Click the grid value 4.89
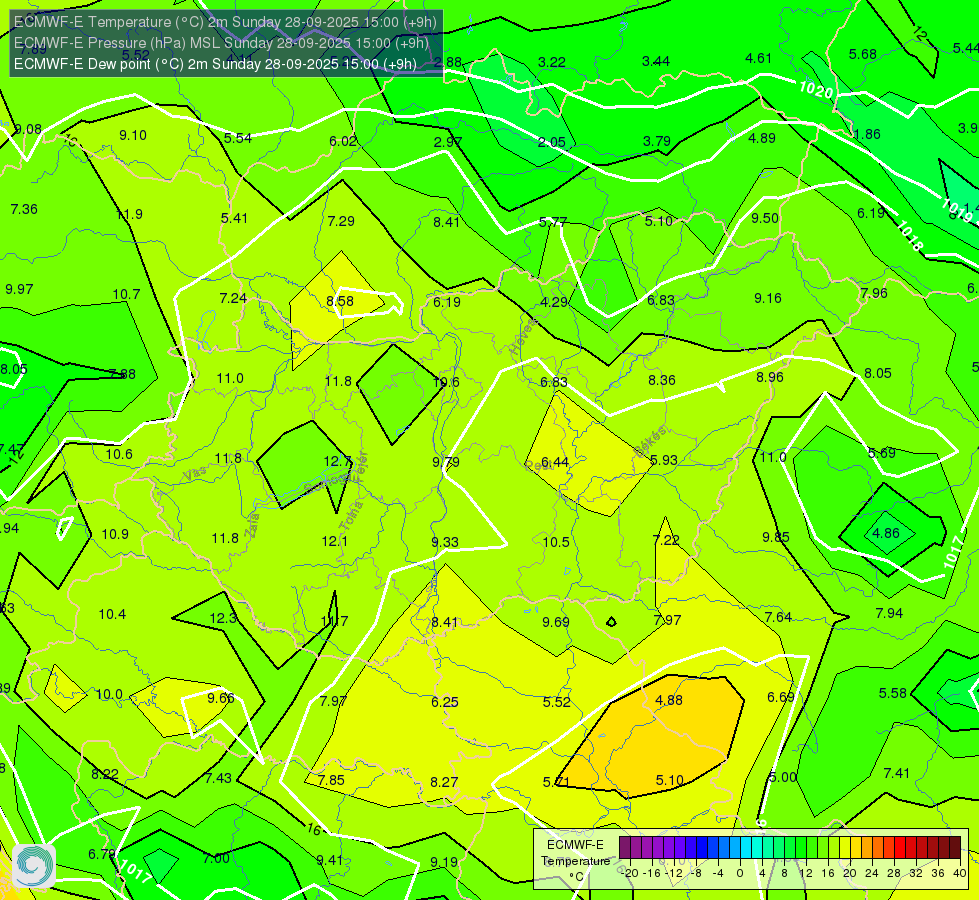This screenshot has height=900, width=979. [762, 138]
